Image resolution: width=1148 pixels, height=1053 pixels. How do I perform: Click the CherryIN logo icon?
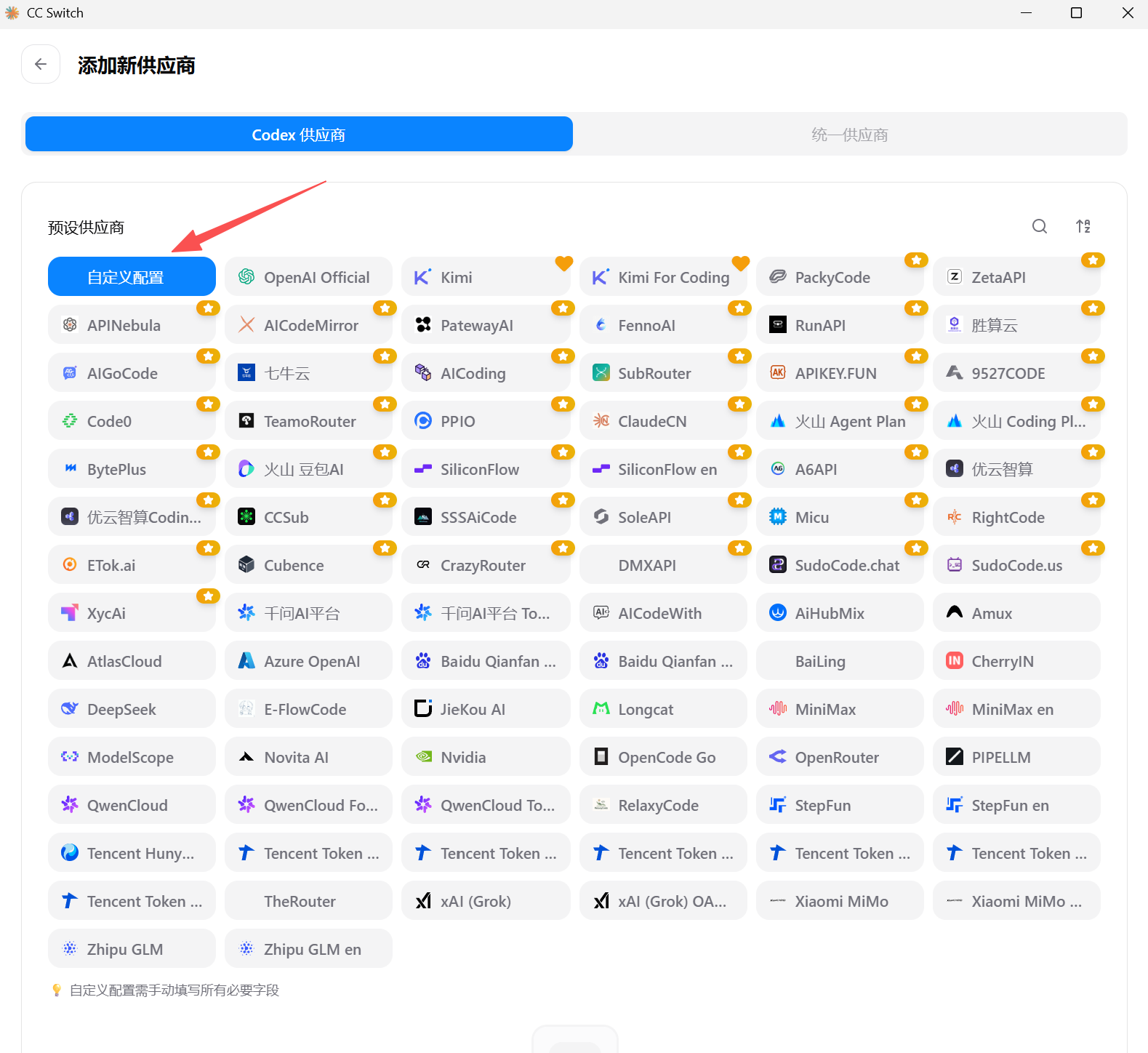pos(955,661)
